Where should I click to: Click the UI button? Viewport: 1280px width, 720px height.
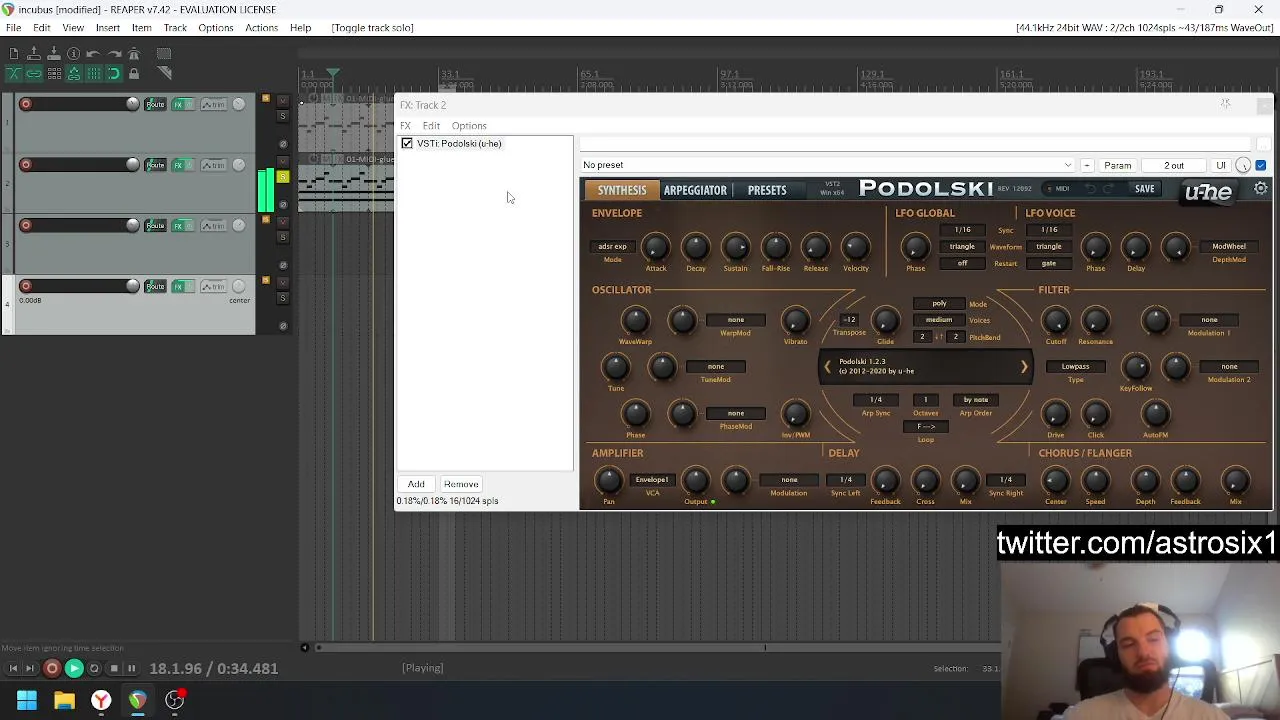pos(1220,165)
